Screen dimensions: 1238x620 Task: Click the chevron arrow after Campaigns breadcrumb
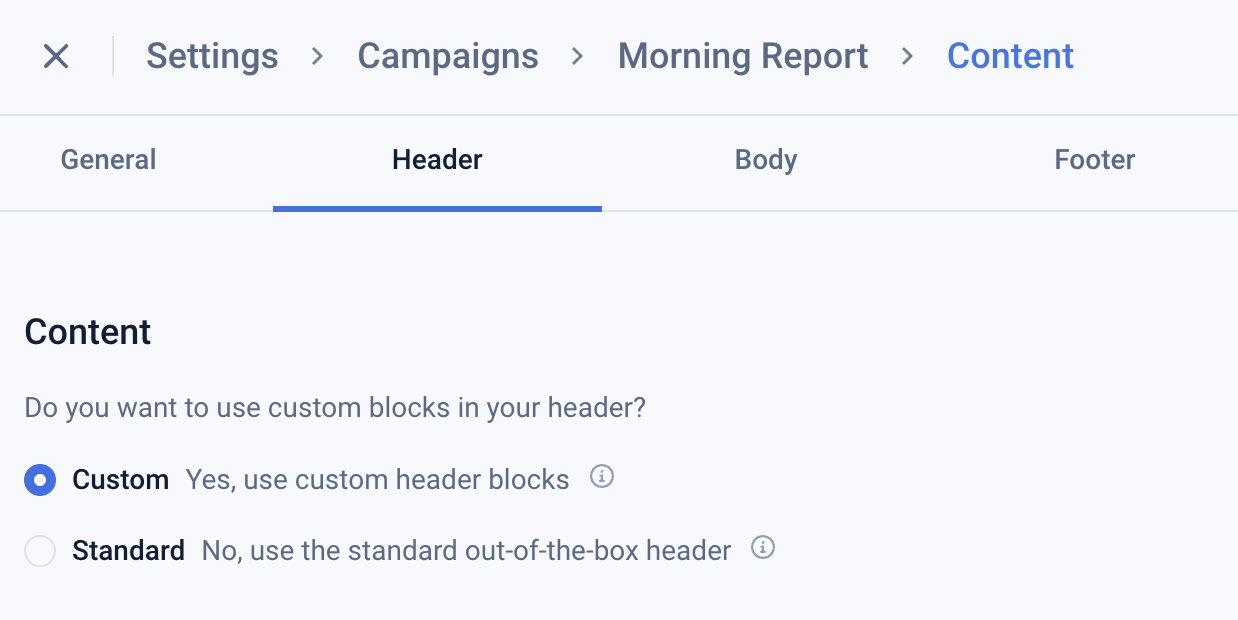pyautogui.click(x=577, y=56)
